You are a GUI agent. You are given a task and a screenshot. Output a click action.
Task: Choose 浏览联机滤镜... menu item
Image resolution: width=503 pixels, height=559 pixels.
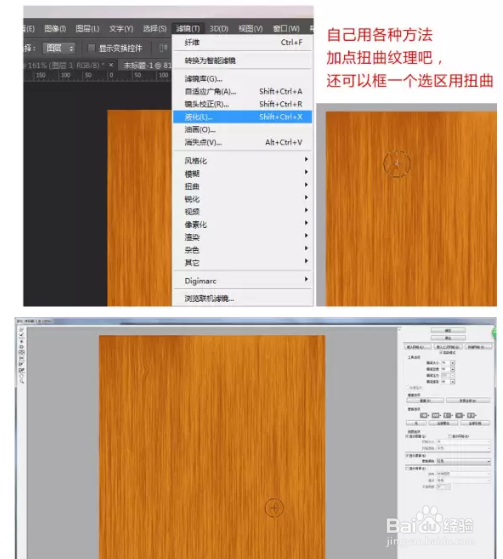point(242,298)
